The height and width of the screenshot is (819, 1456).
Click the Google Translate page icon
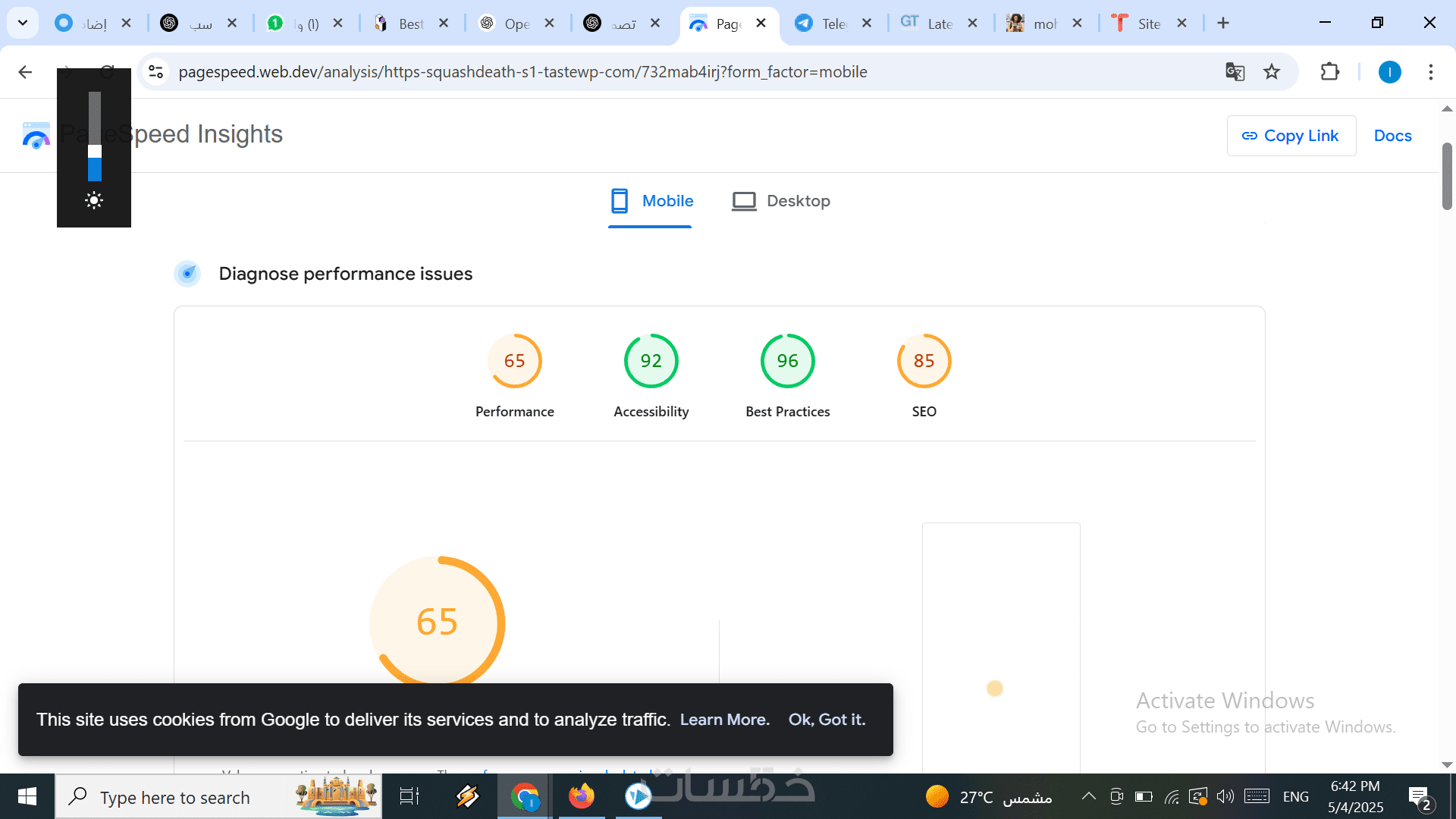[1235, 72]
